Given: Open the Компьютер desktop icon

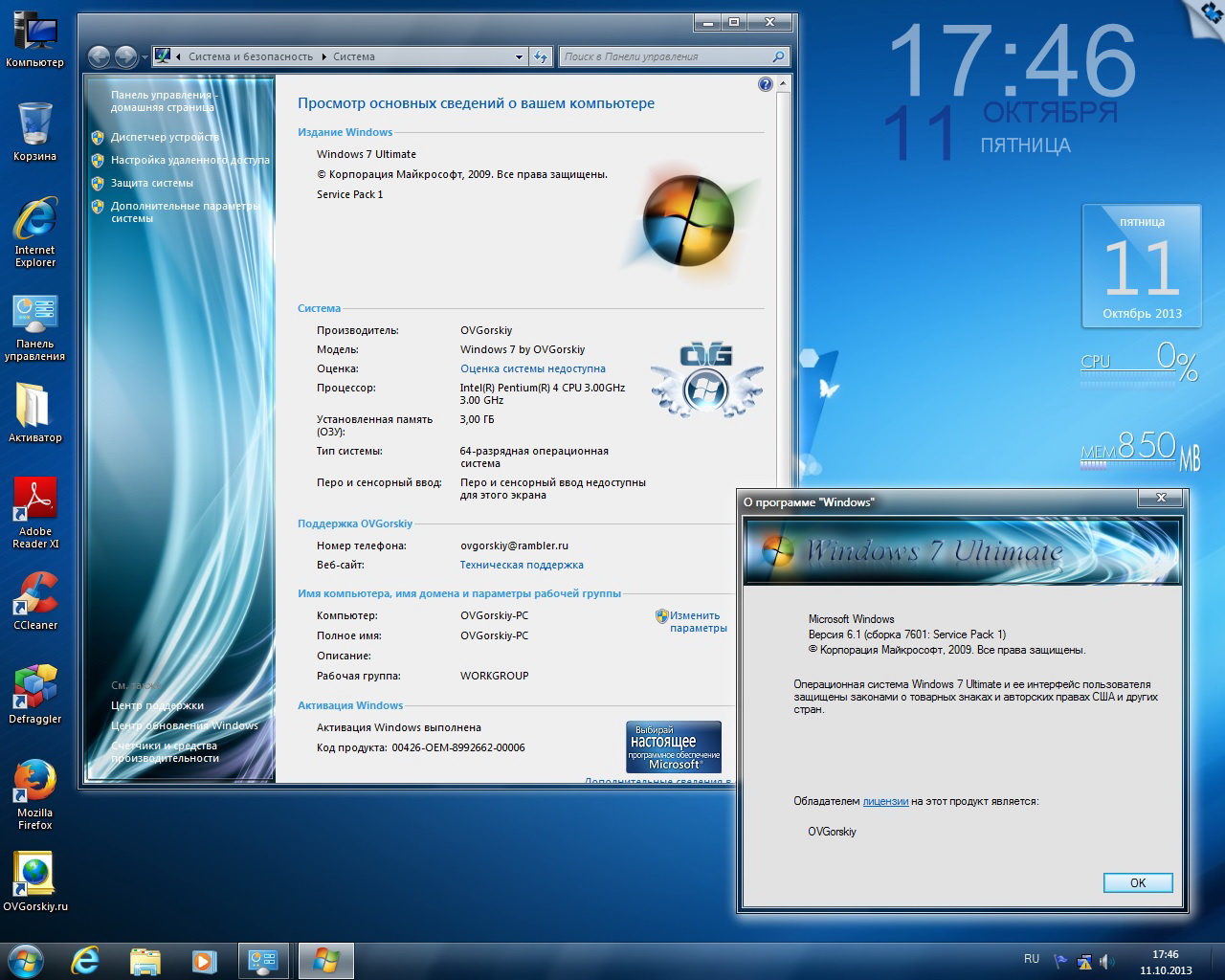Looking at the screenshot, I should point(34,39).
